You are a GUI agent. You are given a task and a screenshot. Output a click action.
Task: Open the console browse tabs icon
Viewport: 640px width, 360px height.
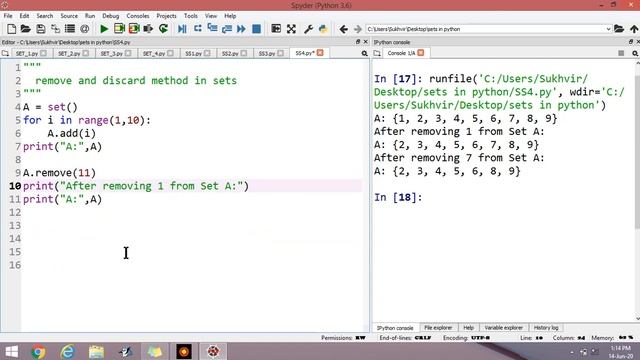point(377,53)
